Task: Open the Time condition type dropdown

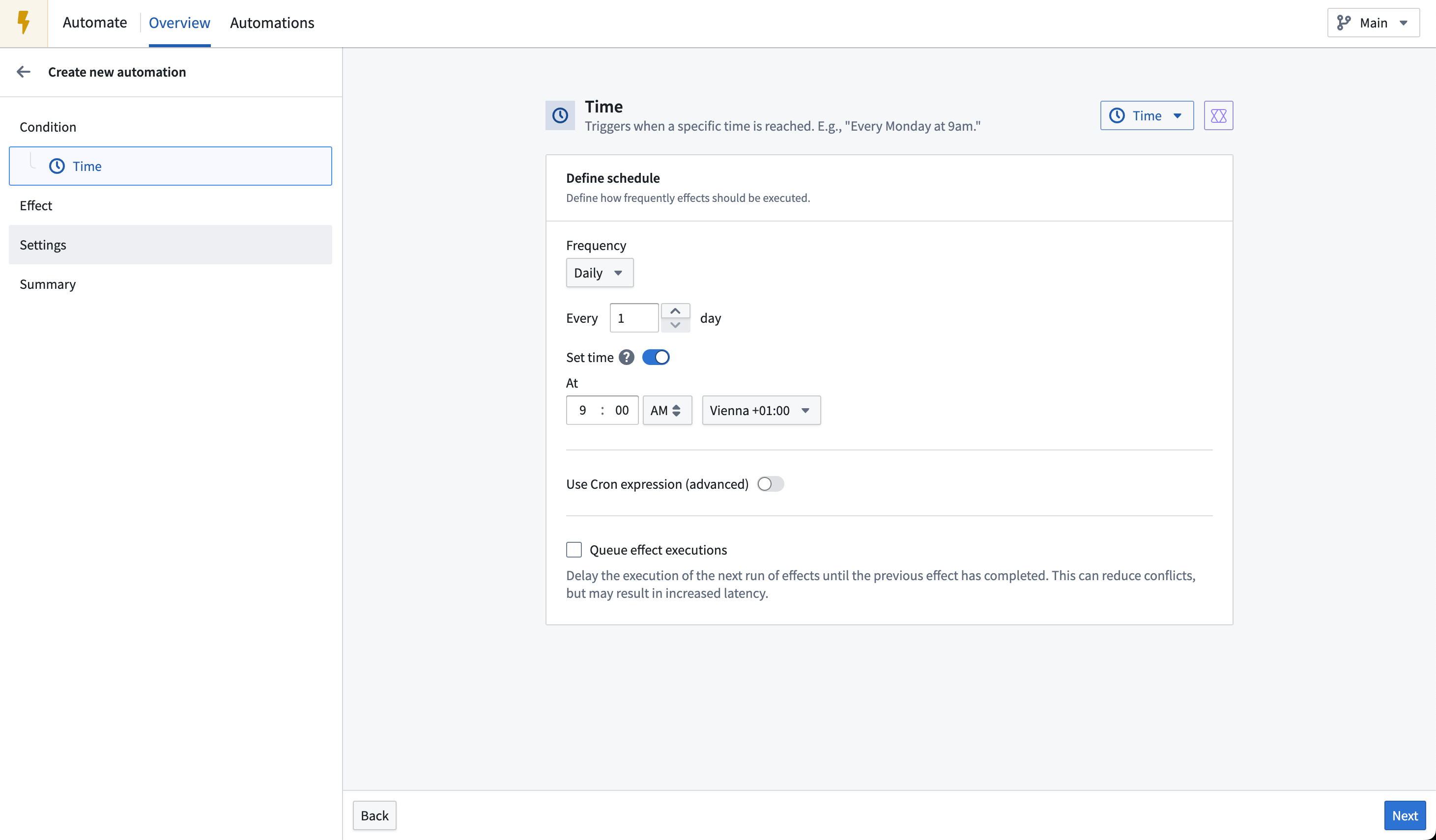Action: pos(1147,115)
